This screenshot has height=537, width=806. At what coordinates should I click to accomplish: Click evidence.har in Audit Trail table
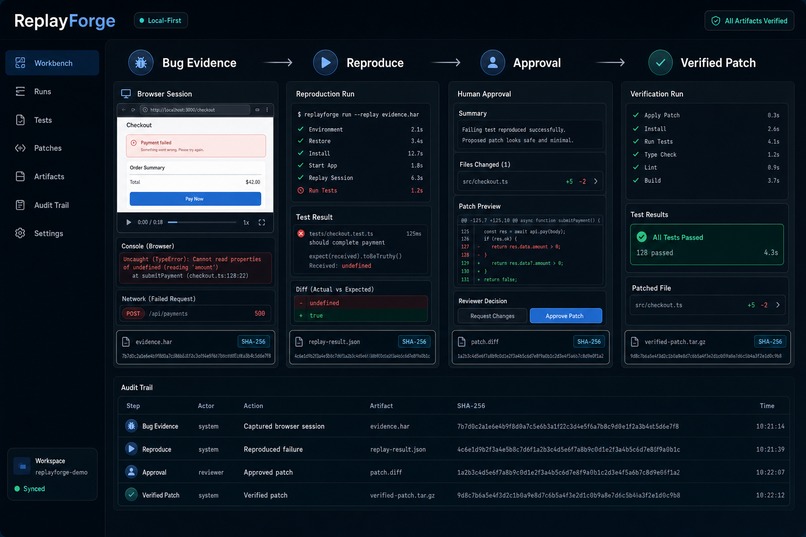[390, 427]
